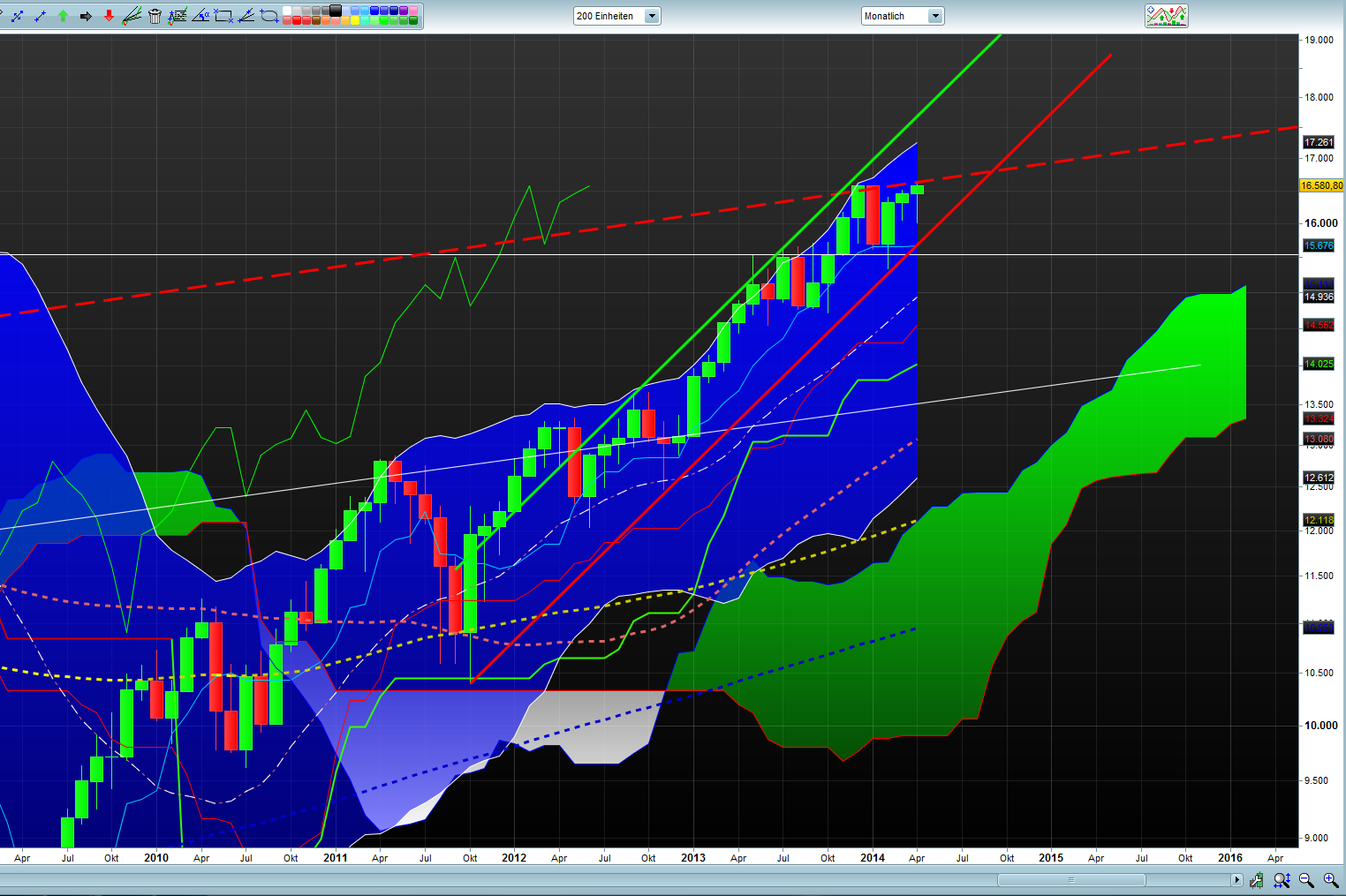Select the zoom-in magnifier

[x=1330, y=879]
